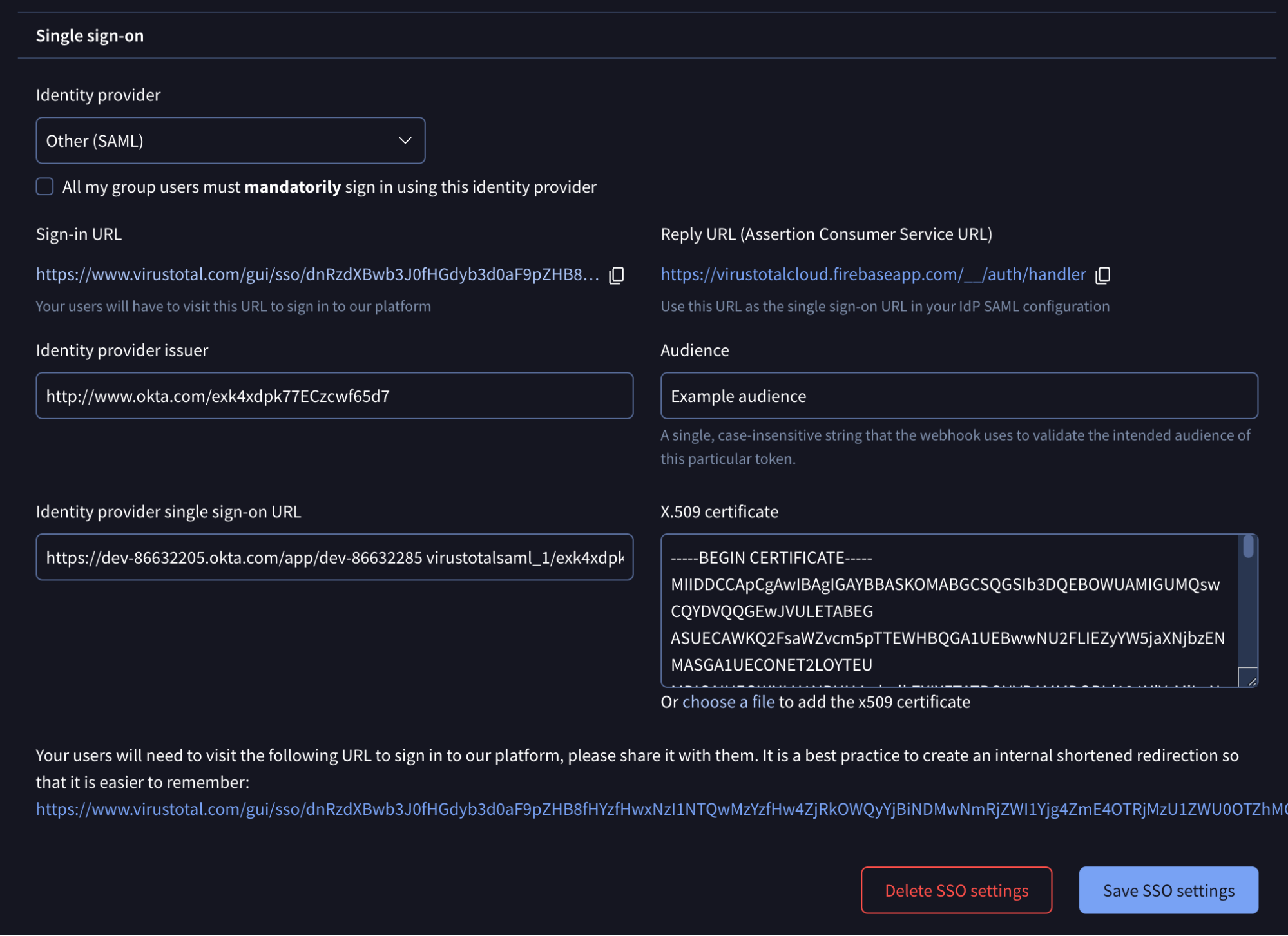The image size is (1288, 936).
Task: Open the firebaseapp auth handler link
Action: [873, 274]
